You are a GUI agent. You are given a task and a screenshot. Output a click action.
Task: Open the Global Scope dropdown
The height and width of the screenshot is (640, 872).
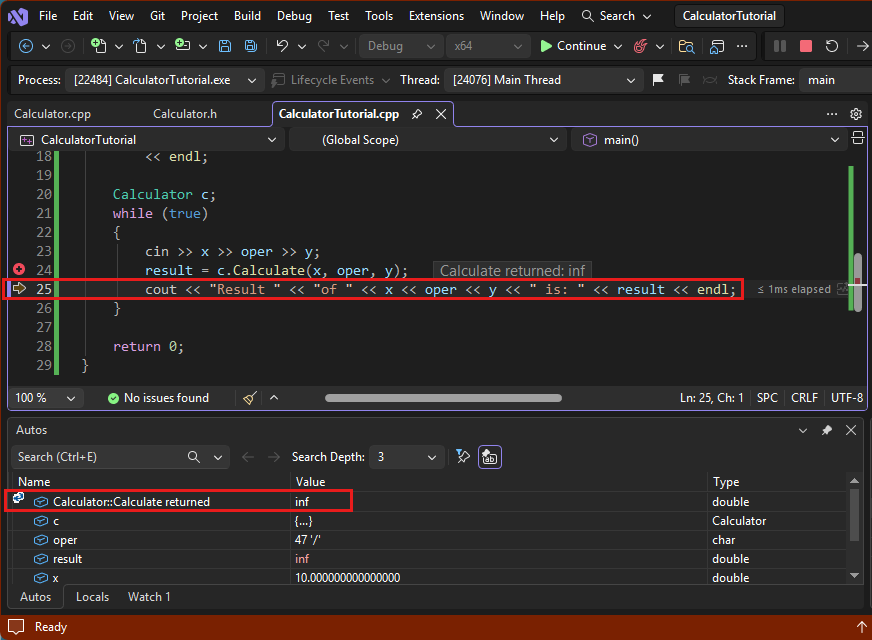428,140
